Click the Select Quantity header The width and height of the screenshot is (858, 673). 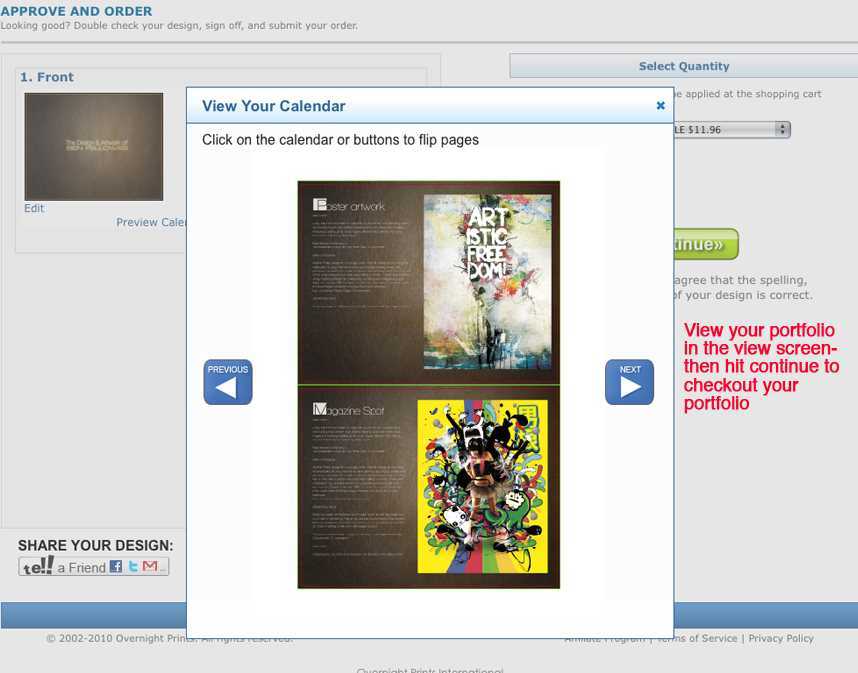click(x=684, y=66)
